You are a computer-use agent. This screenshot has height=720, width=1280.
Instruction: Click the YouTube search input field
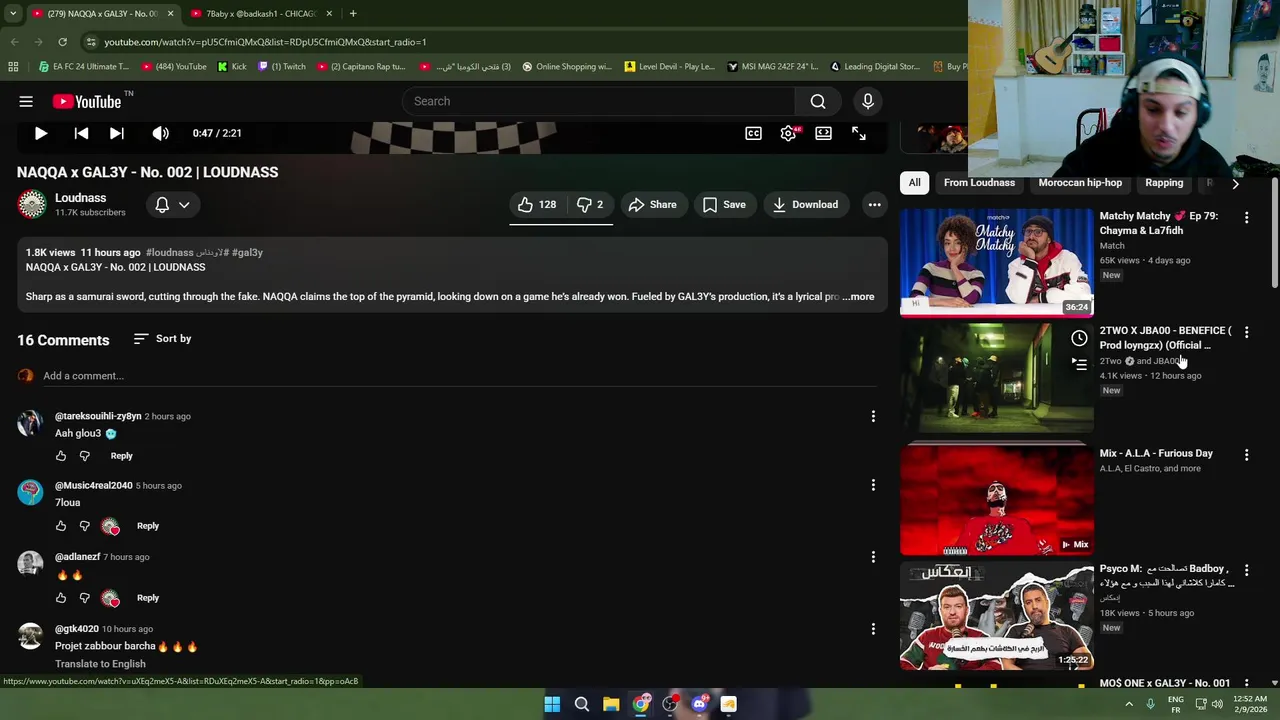tap(598, 101)
